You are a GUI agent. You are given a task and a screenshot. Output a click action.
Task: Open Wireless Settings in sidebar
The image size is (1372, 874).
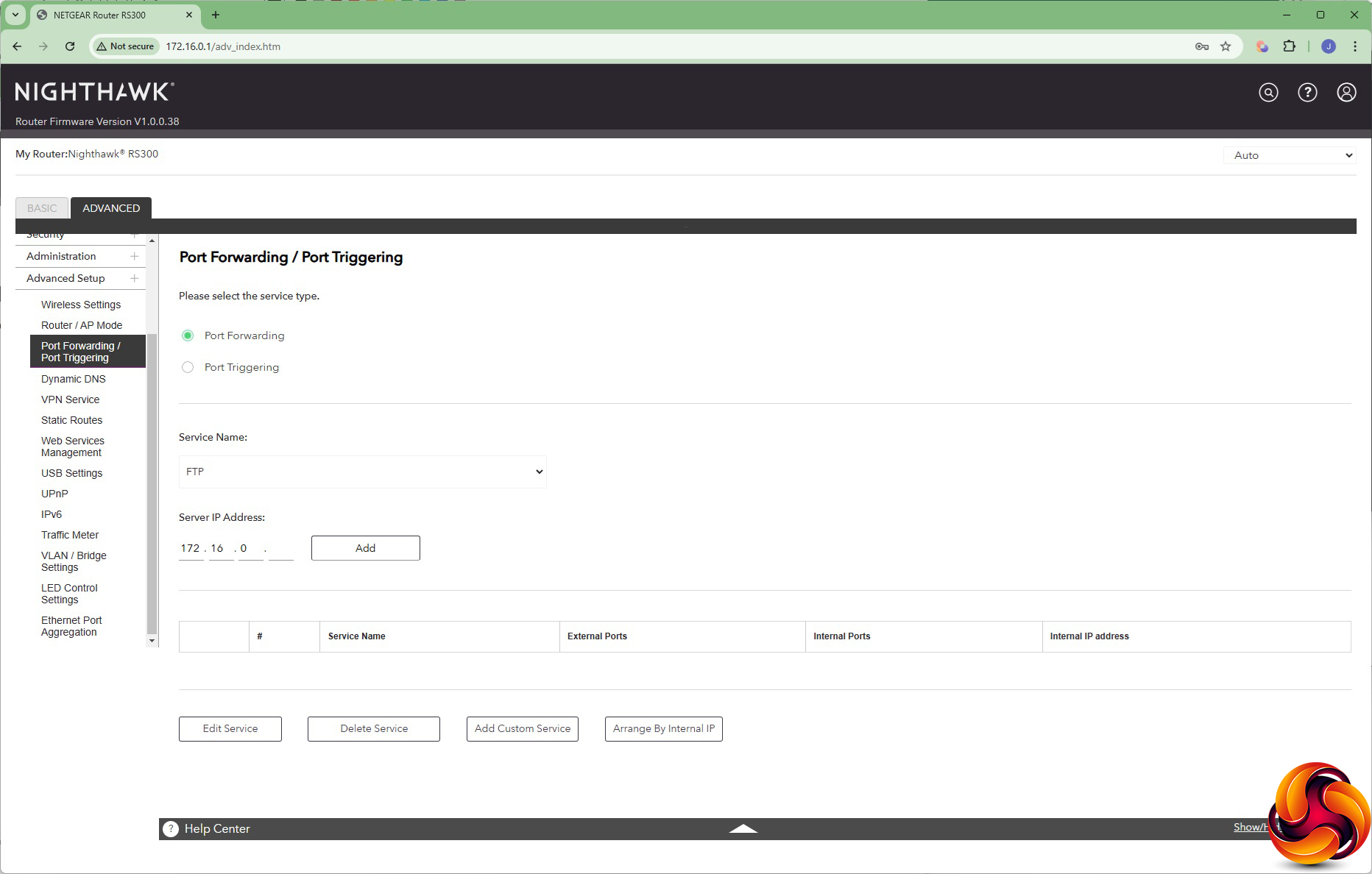point(81,305)
